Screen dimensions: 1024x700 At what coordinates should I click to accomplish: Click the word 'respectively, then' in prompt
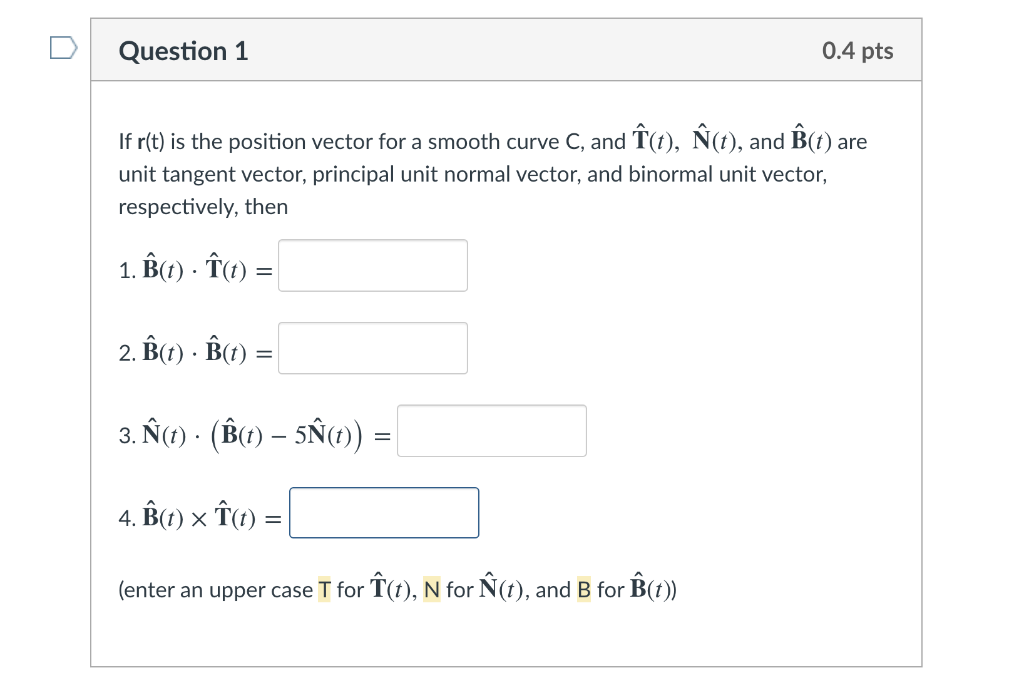[x=203, y=207]
